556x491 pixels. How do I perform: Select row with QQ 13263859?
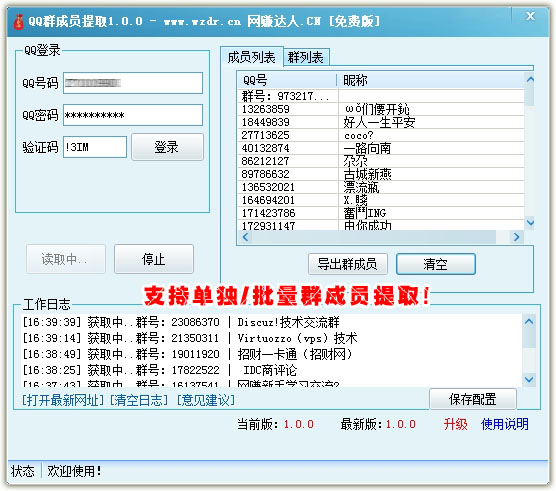click(381, 109)
